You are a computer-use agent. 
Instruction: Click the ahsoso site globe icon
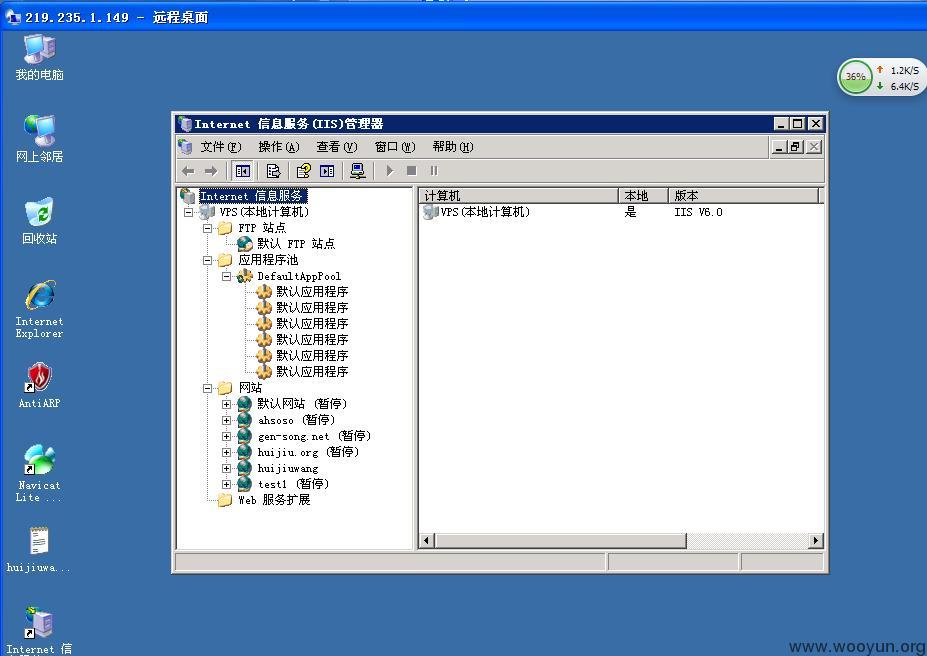pyautogui.click(x=245, y=420)
